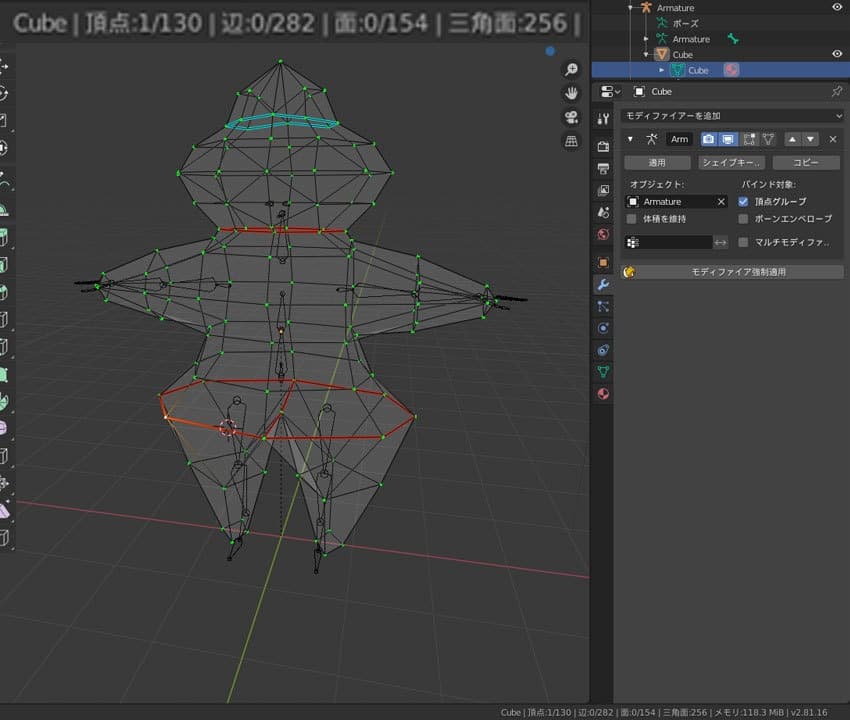Select the ポーズ item in the outliner
This screenshot has width=850, height=720.
(x=686, y=23)
